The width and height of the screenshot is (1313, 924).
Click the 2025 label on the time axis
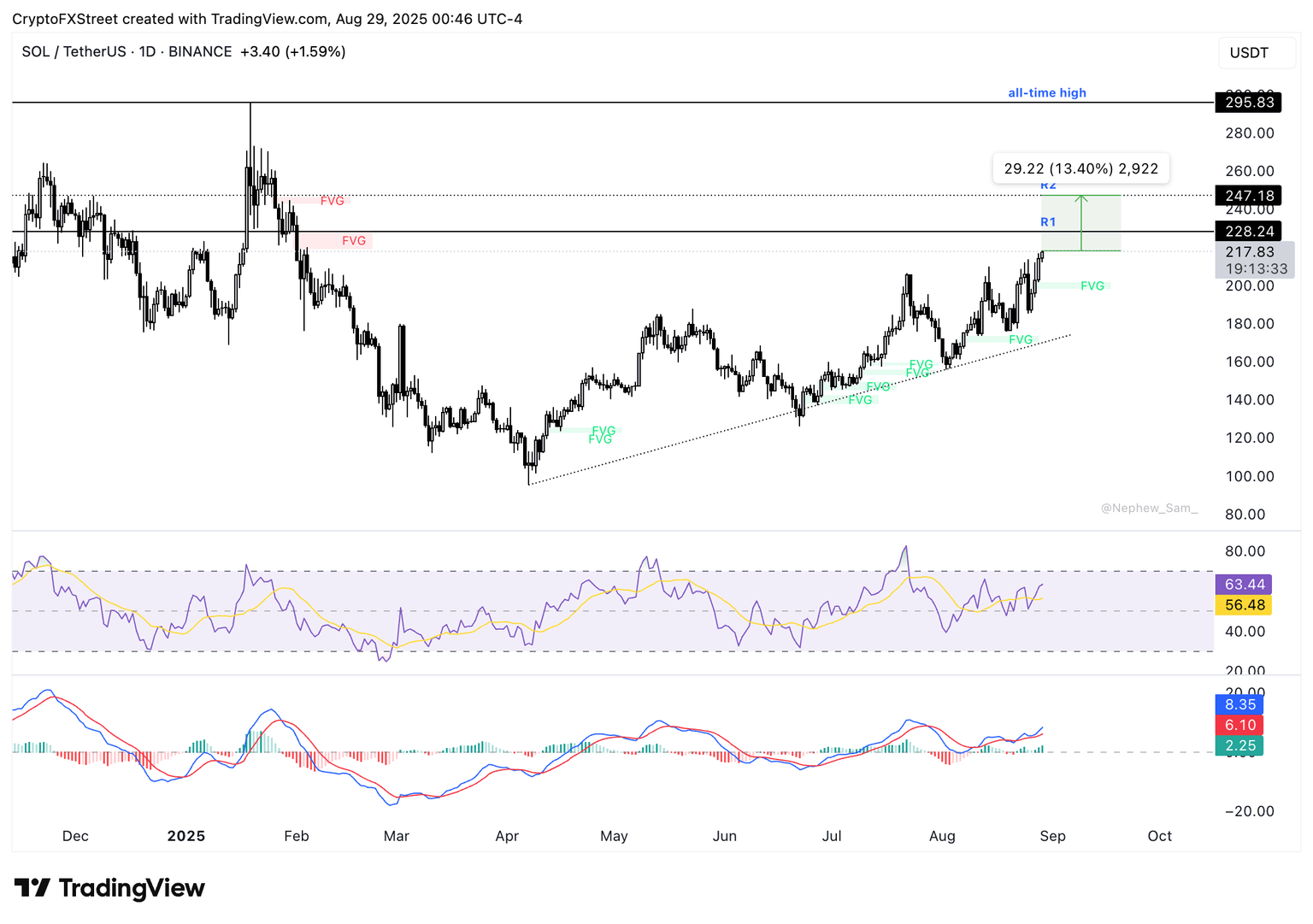tap(185, 836)
